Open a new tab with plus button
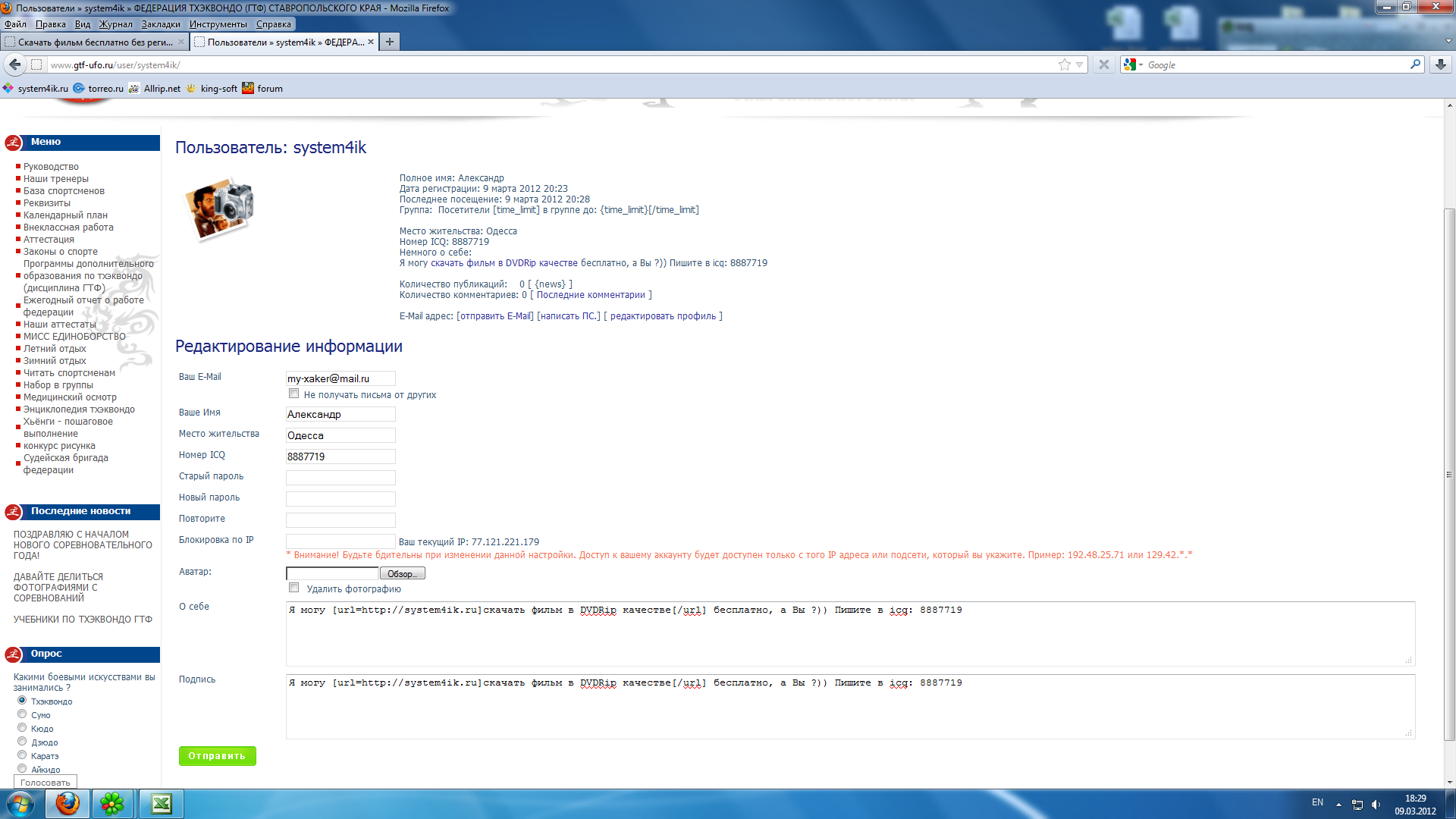Image resolution: width=1456 pixels, height=819 pixels. 390,42
